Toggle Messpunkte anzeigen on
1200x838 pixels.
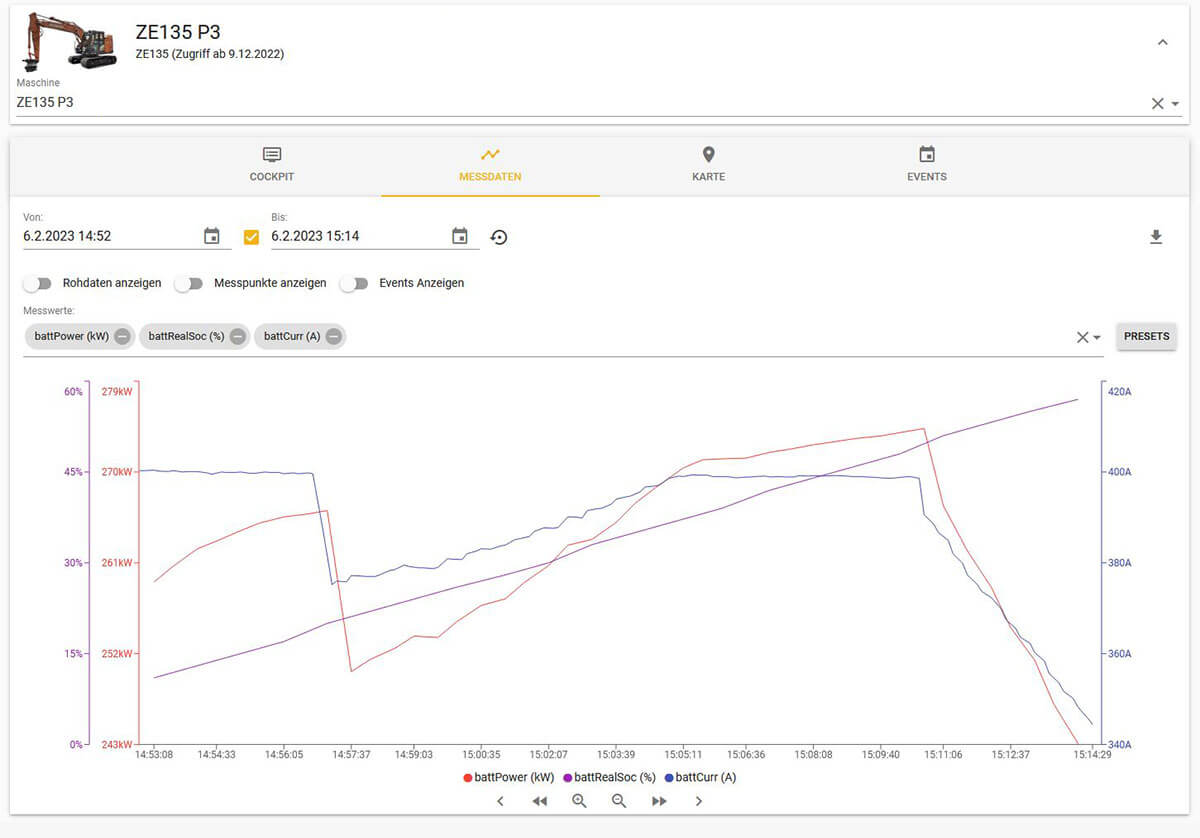[x=189, y=283]
